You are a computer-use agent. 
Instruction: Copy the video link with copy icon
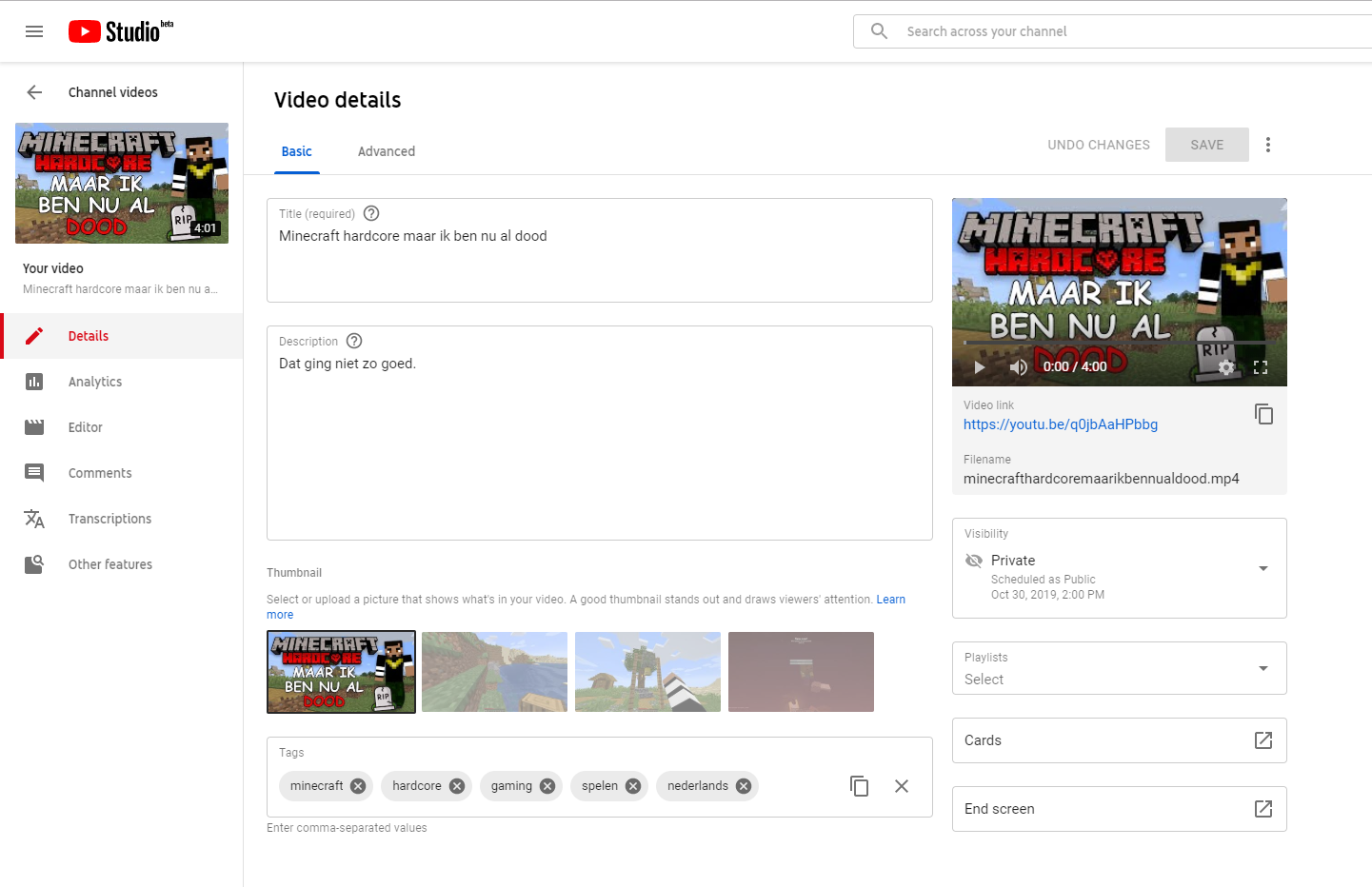(x=1263, y=414)
